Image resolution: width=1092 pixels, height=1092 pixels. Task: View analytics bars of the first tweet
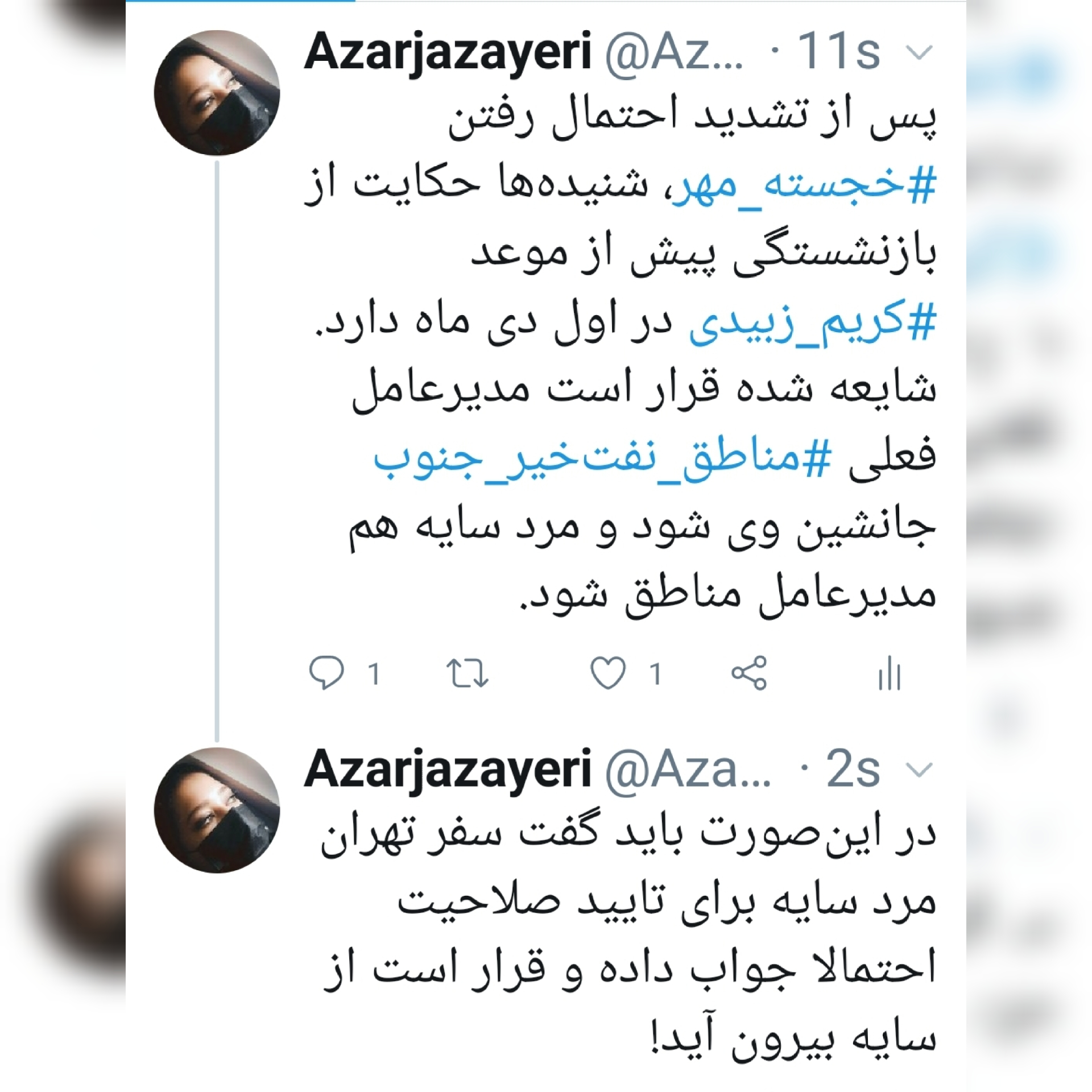pyautogui.click(x=890, y=673)
